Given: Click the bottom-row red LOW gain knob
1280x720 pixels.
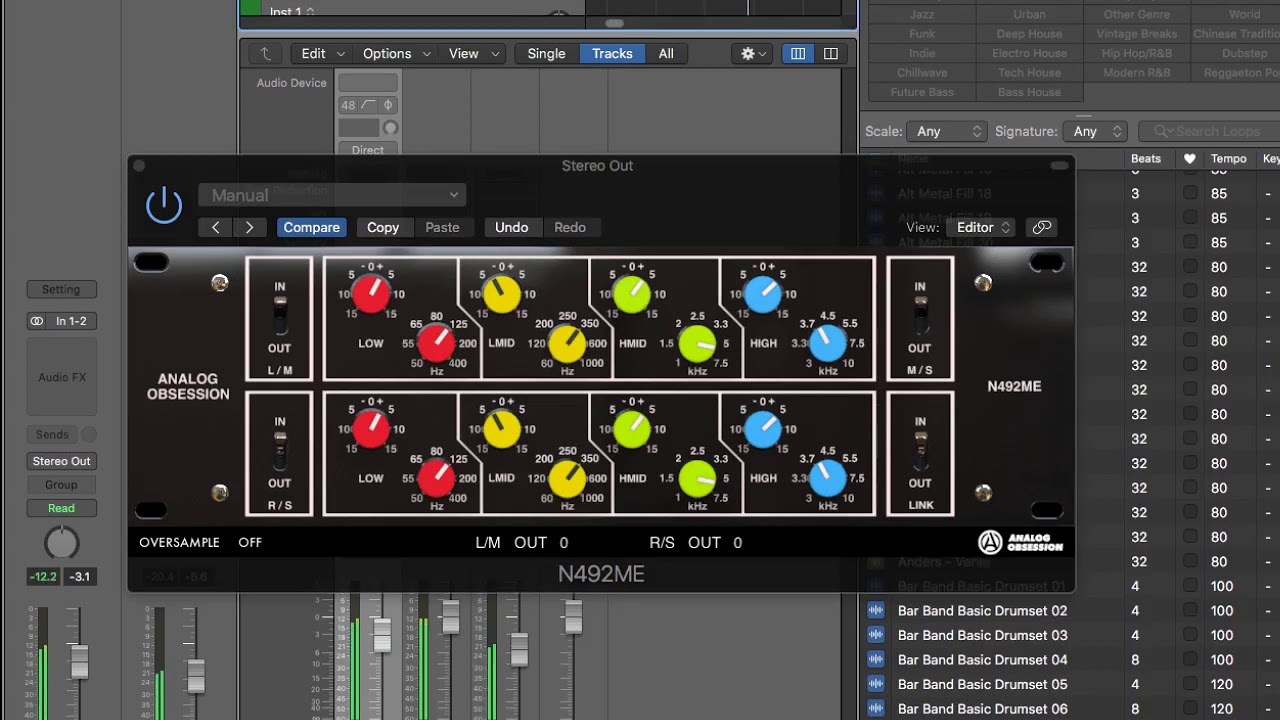Looking at the screenshot, I should [x=371, y=429].
